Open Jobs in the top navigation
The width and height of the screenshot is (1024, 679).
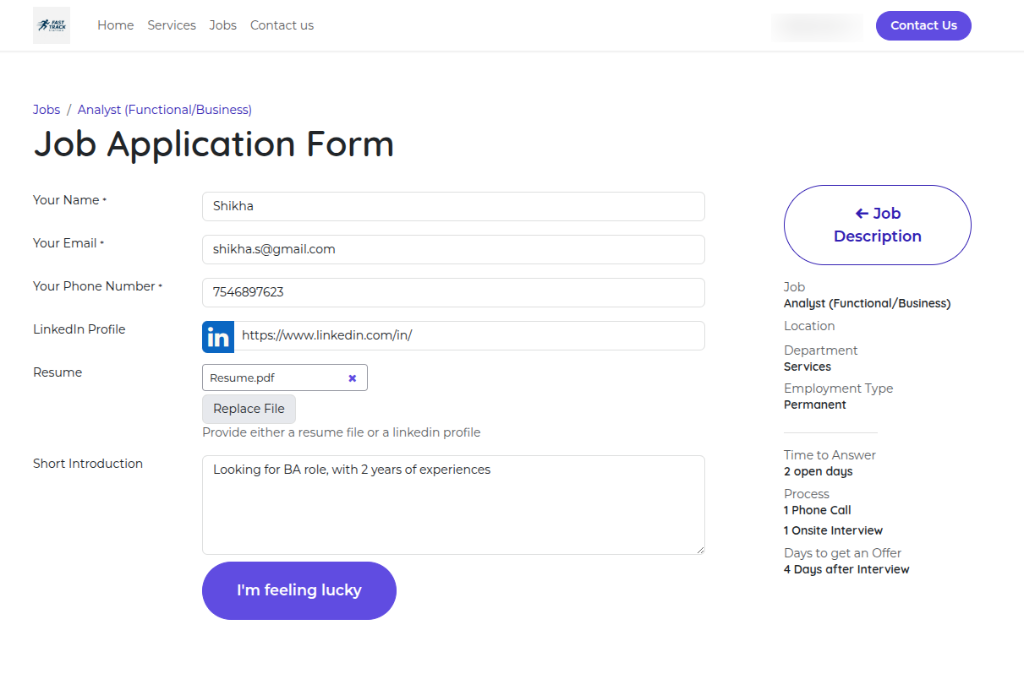[x=223, y=26]
